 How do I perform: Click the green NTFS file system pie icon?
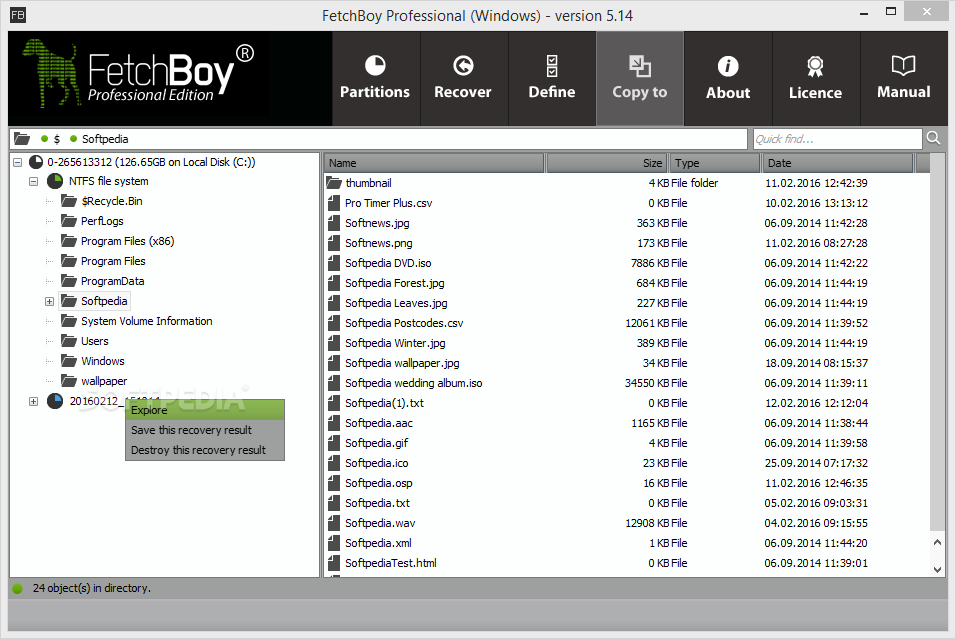[x=55, y=181]
